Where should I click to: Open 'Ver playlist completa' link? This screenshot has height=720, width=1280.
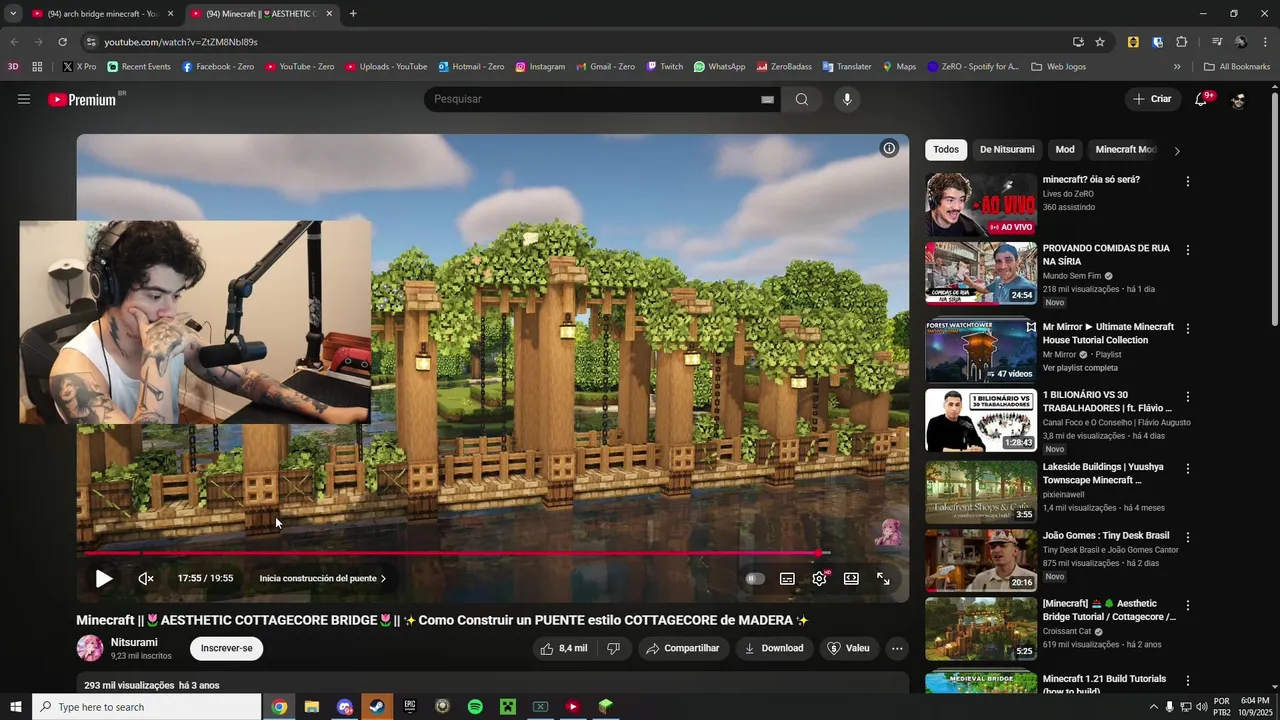(x=1080, y=368)
